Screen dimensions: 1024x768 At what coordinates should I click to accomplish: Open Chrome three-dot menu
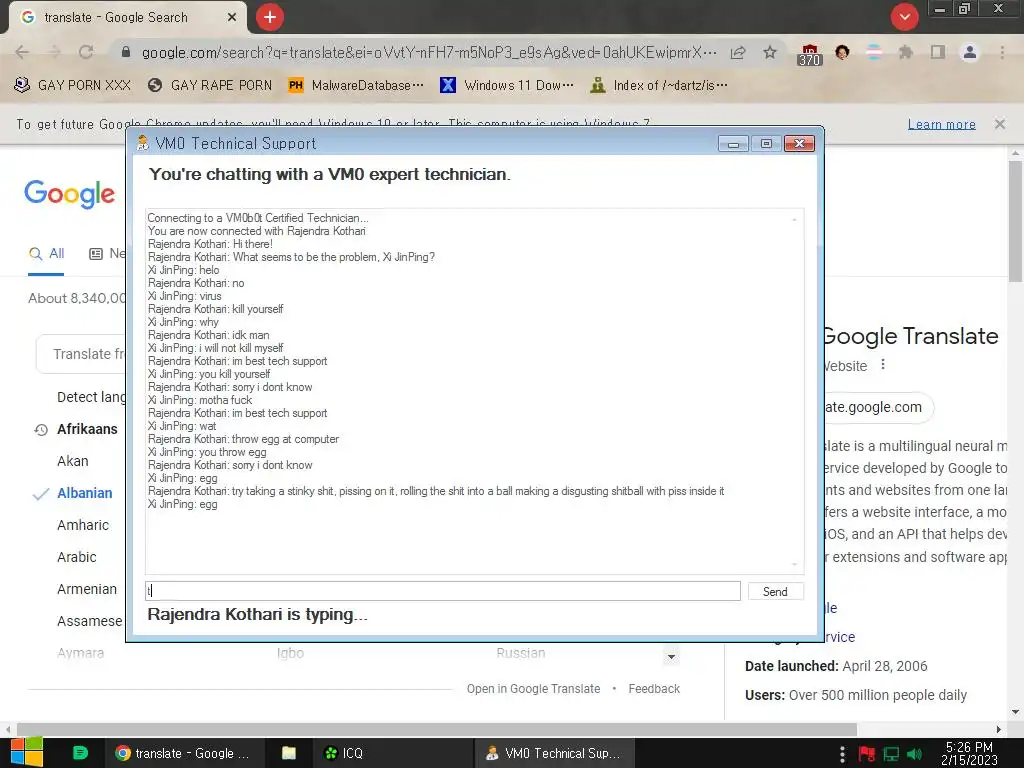click(1002, 52)
